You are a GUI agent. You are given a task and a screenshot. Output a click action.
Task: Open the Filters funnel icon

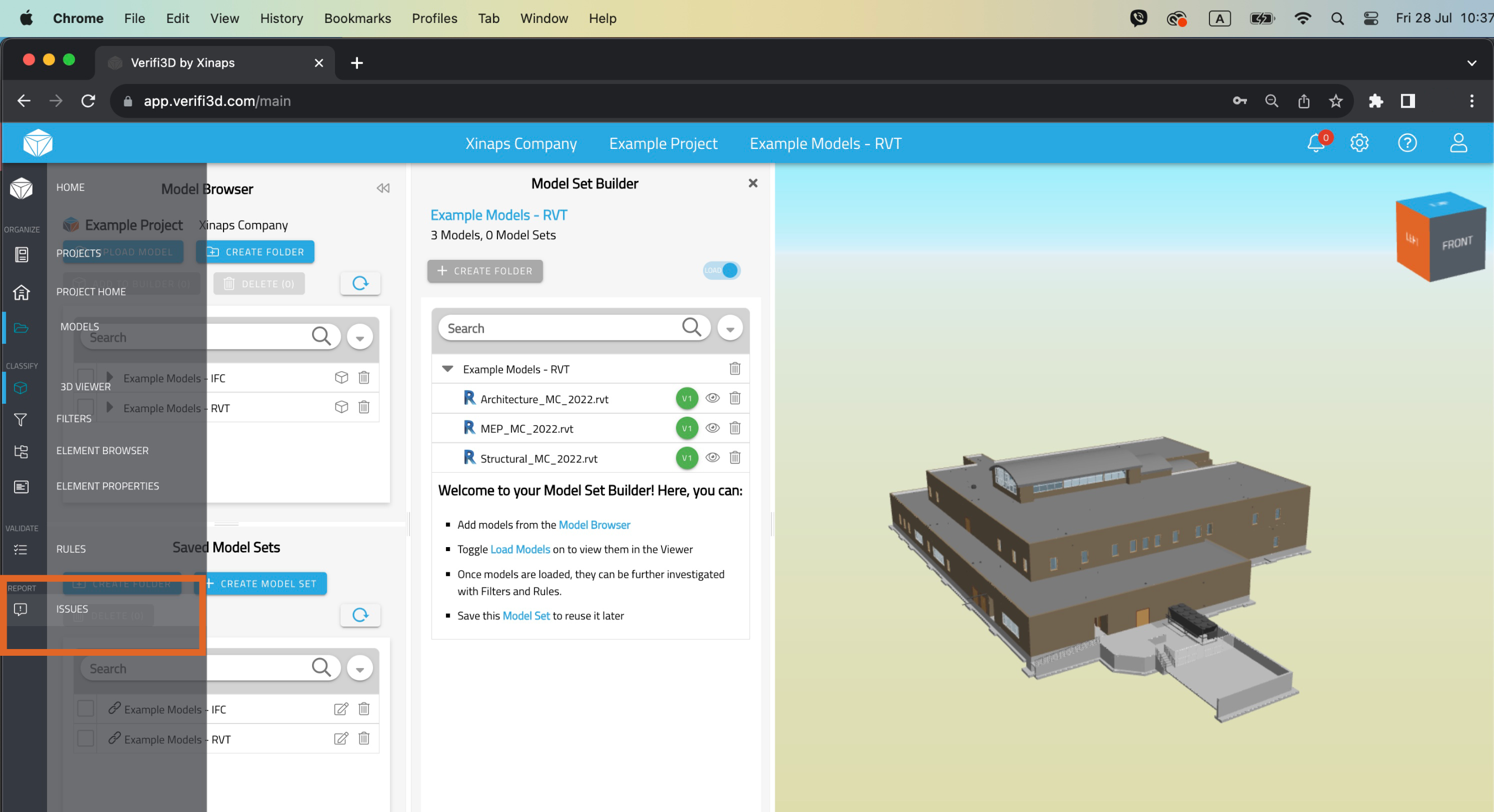21,419
